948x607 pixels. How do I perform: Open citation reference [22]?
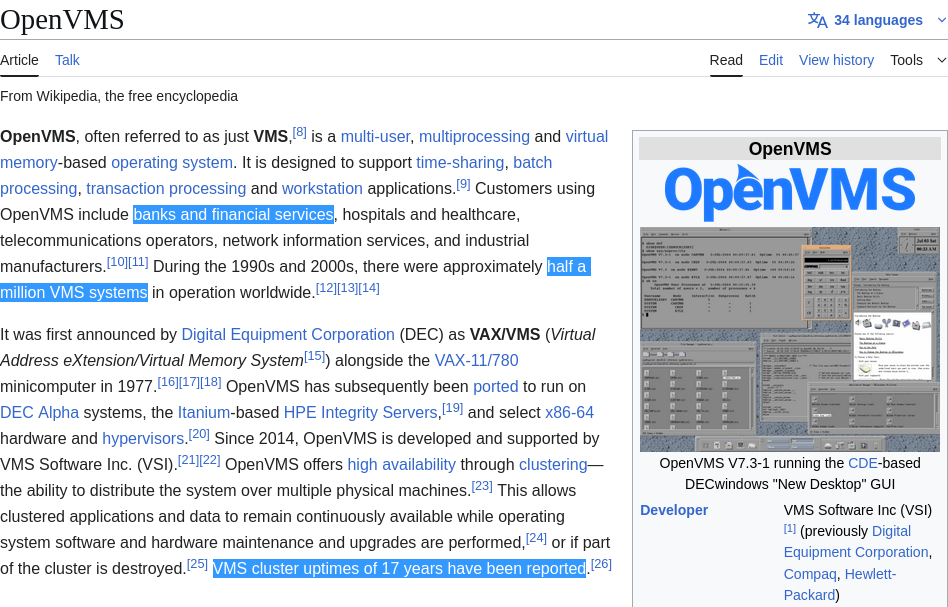pos(210,460)
